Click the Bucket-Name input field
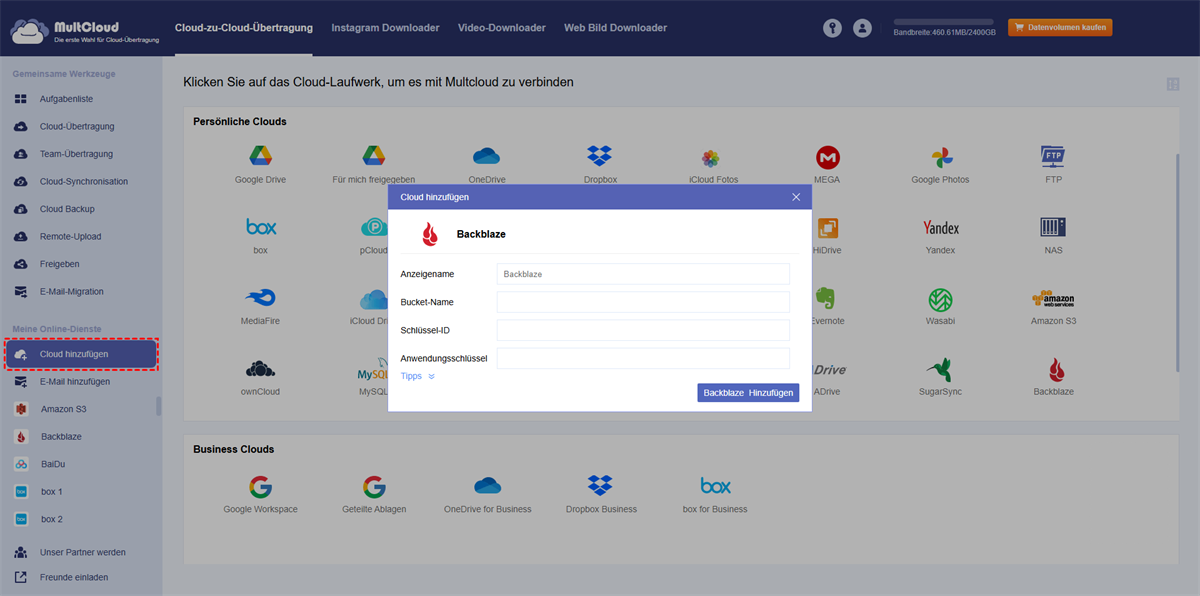Screen dimensions: 1200x596 click(643, 302)
